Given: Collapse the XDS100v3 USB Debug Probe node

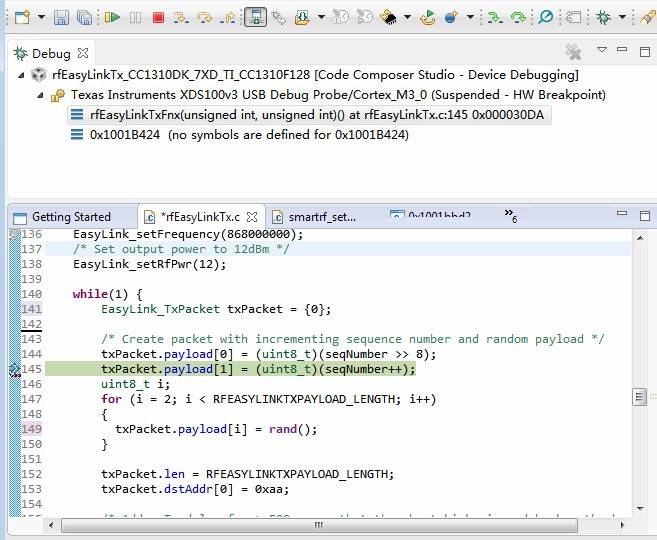Looking at the screenshot, I should click(x=40, y=95).
